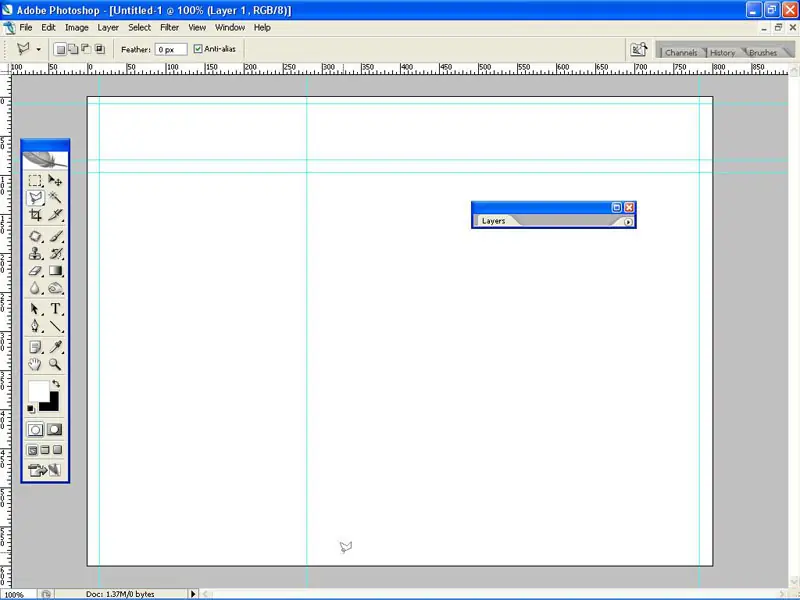Click the Feather value input field
The image size is (800, 600).
point(171,49)
